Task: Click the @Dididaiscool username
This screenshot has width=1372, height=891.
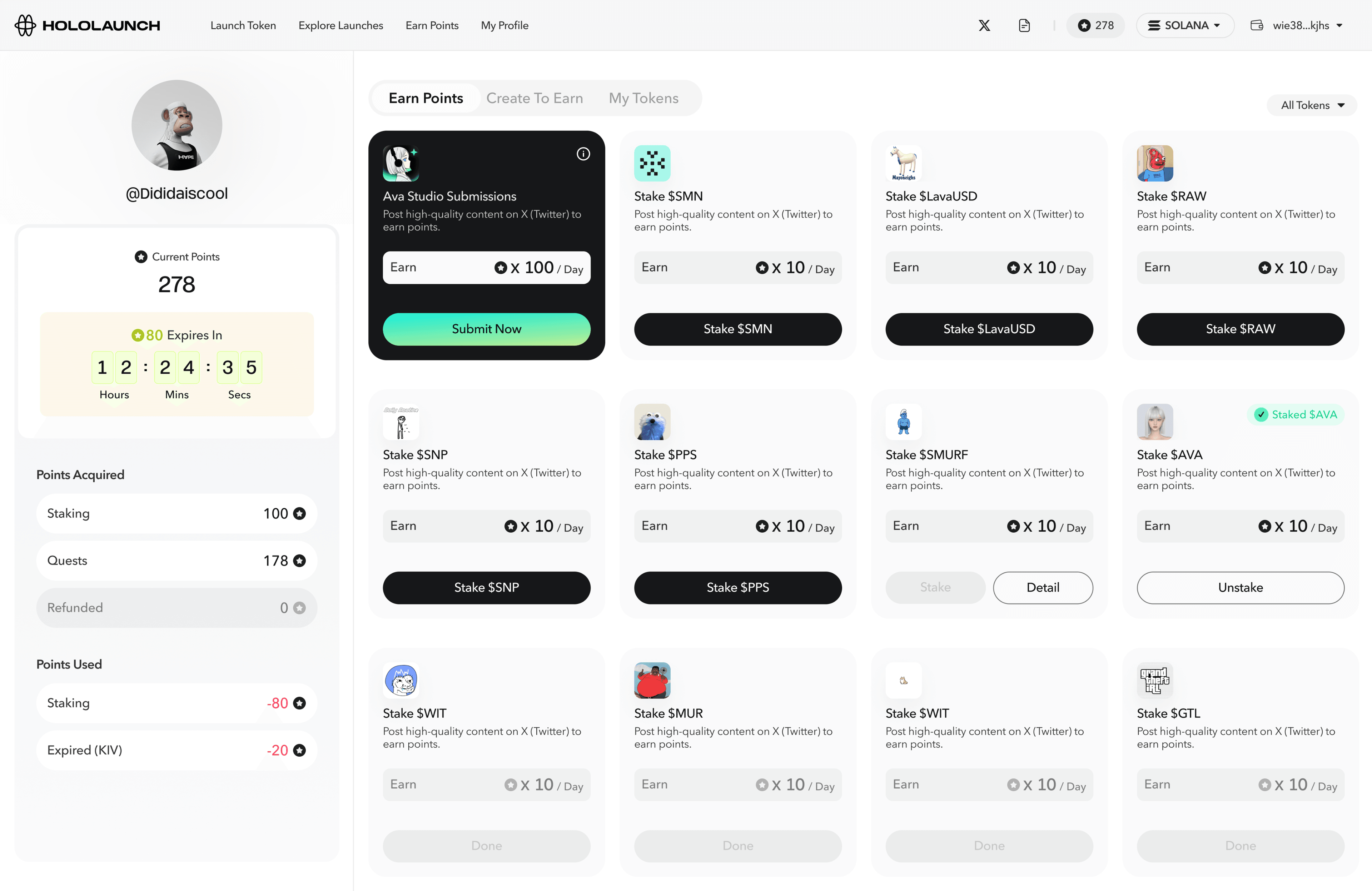Action: point(177,194)
